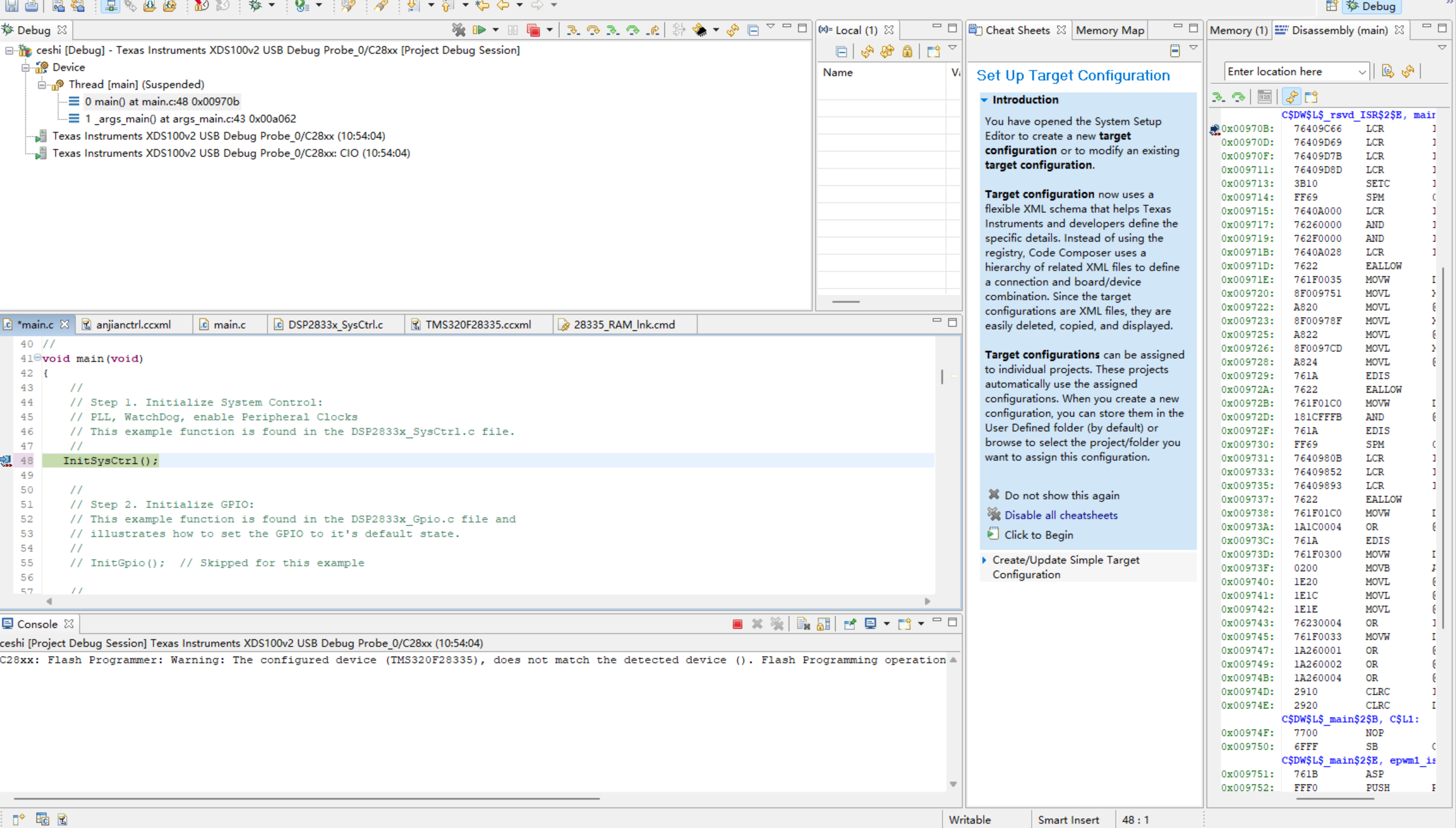Select stack frame _args_main() at args_main.c:43
The image size is (1456, 828).
190,118
